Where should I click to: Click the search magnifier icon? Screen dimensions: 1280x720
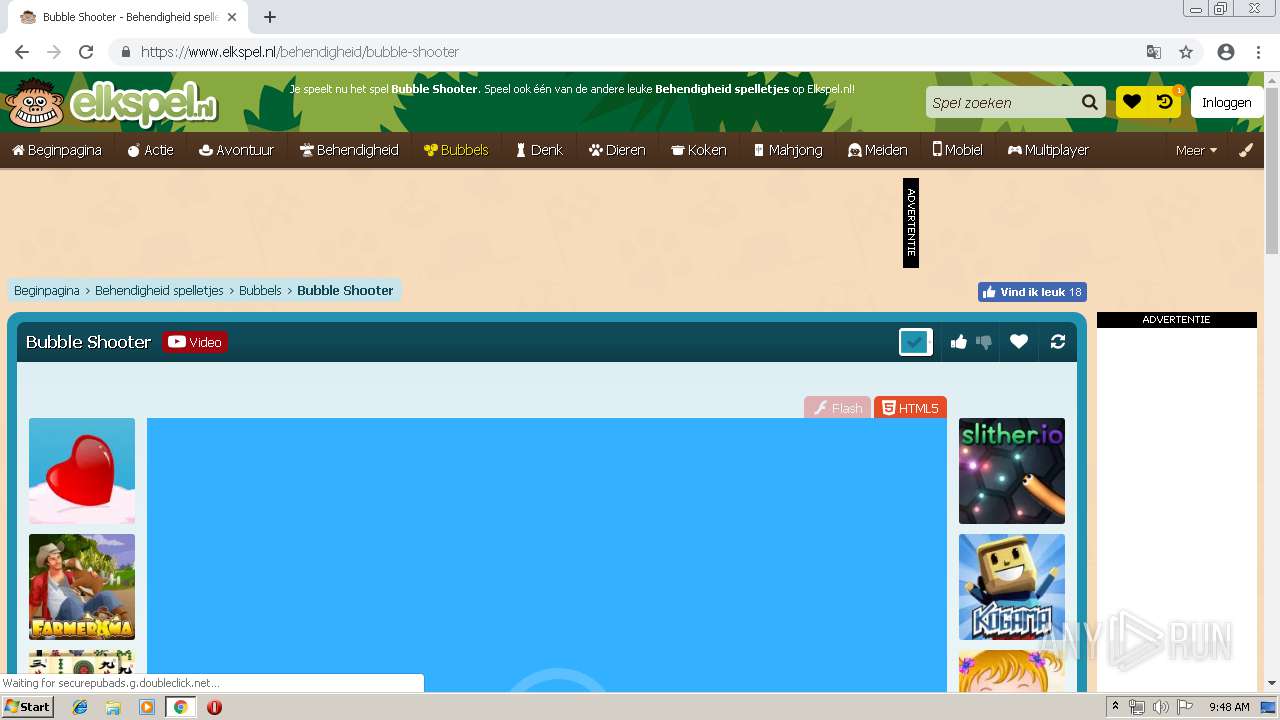[x=1089, y=102]
